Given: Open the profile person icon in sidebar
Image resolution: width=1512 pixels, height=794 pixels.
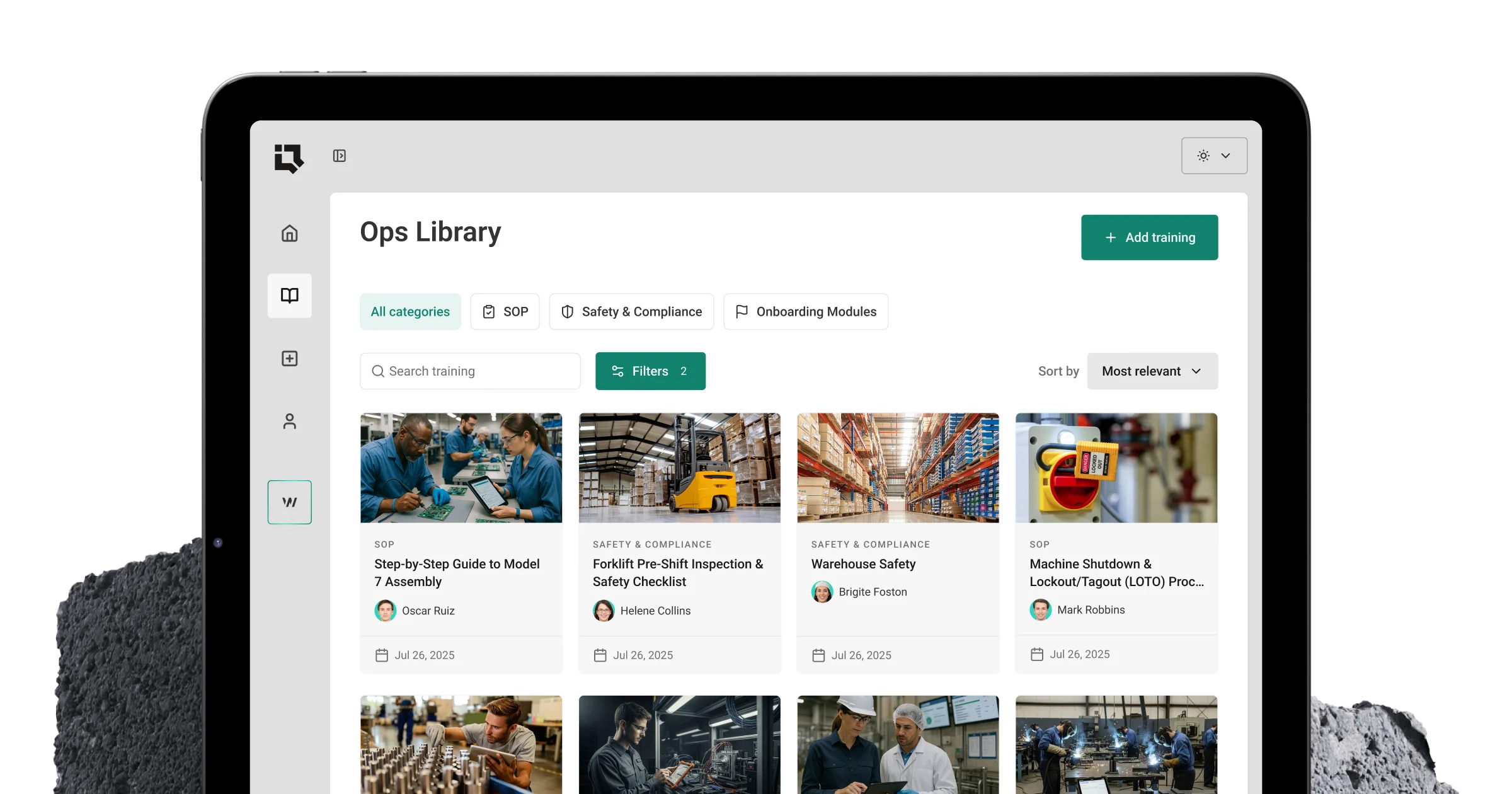Looking at the screenshot, I should (x=289, y=421).
